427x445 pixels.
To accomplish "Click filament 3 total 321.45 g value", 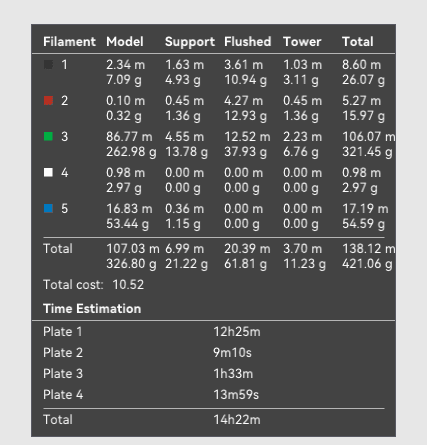I will click(x=367, y=152).
